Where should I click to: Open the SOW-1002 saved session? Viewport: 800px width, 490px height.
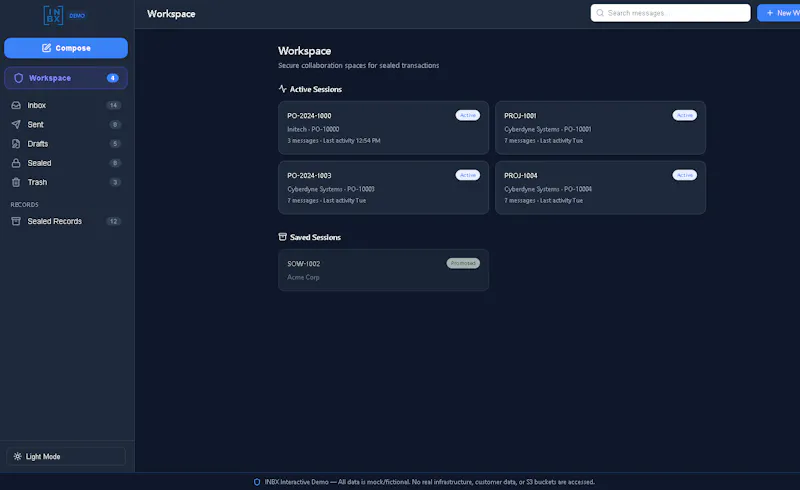tap(383, 270)
